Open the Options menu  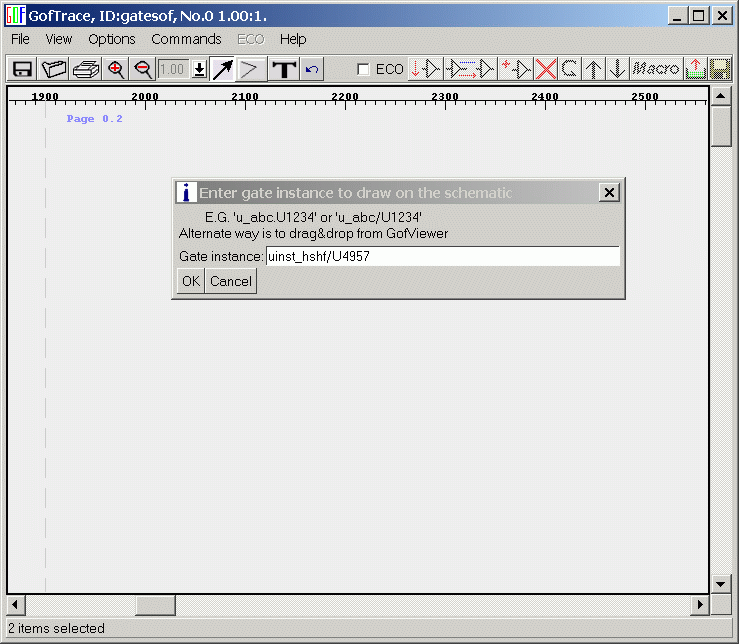(x=111, y=39)
